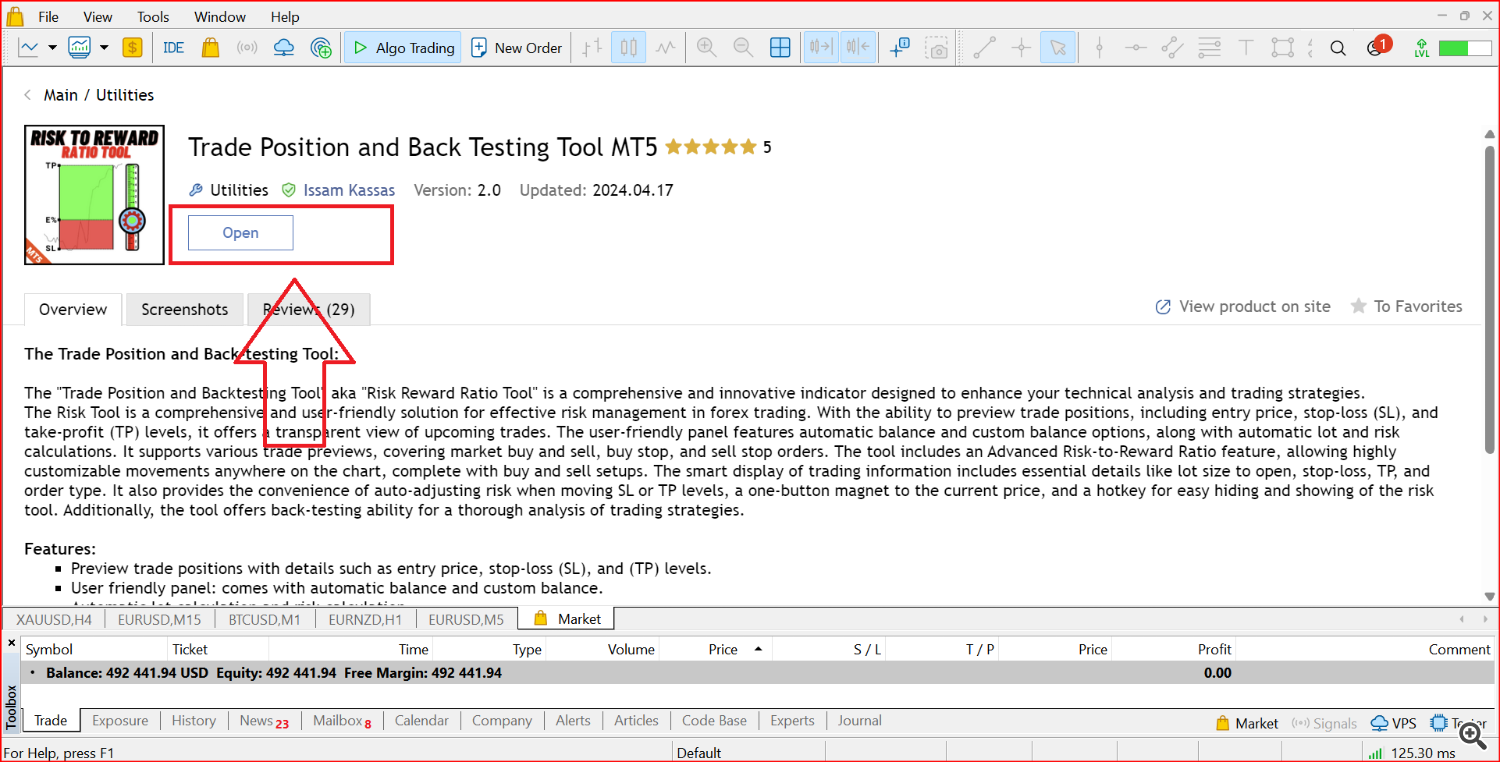1500x762 pixels.
Task: Select the text label tool
Action: pyautogui.click(x=1246, y=47)
